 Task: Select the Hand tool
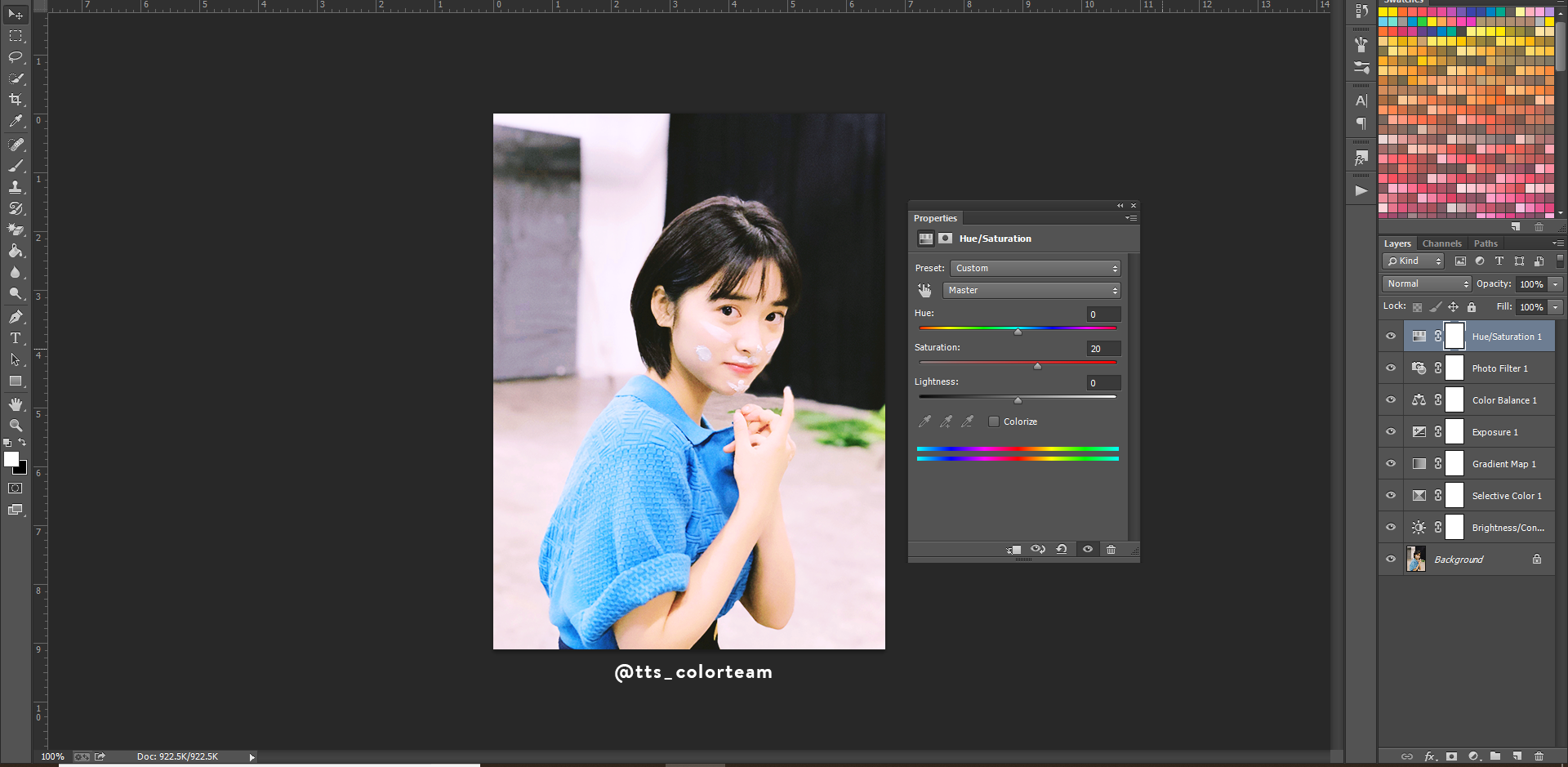(x=16, y=404)
